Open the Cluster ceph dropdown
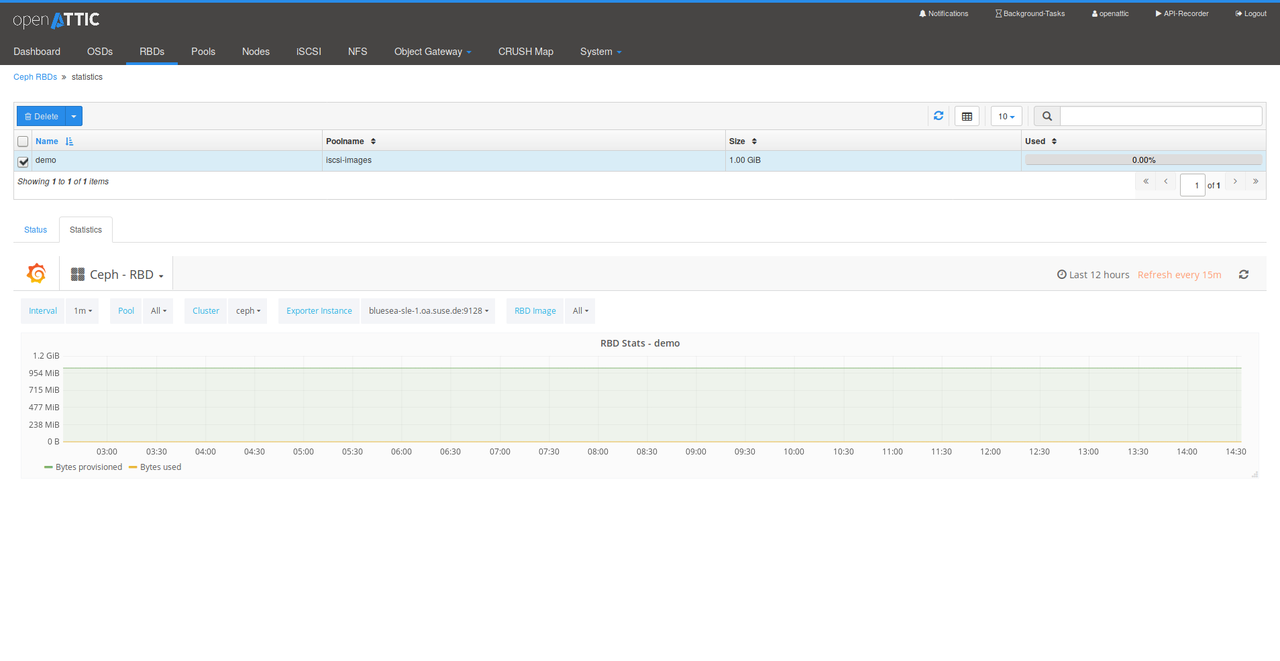This screenshot has height=661, width=1280. [248, 311]
